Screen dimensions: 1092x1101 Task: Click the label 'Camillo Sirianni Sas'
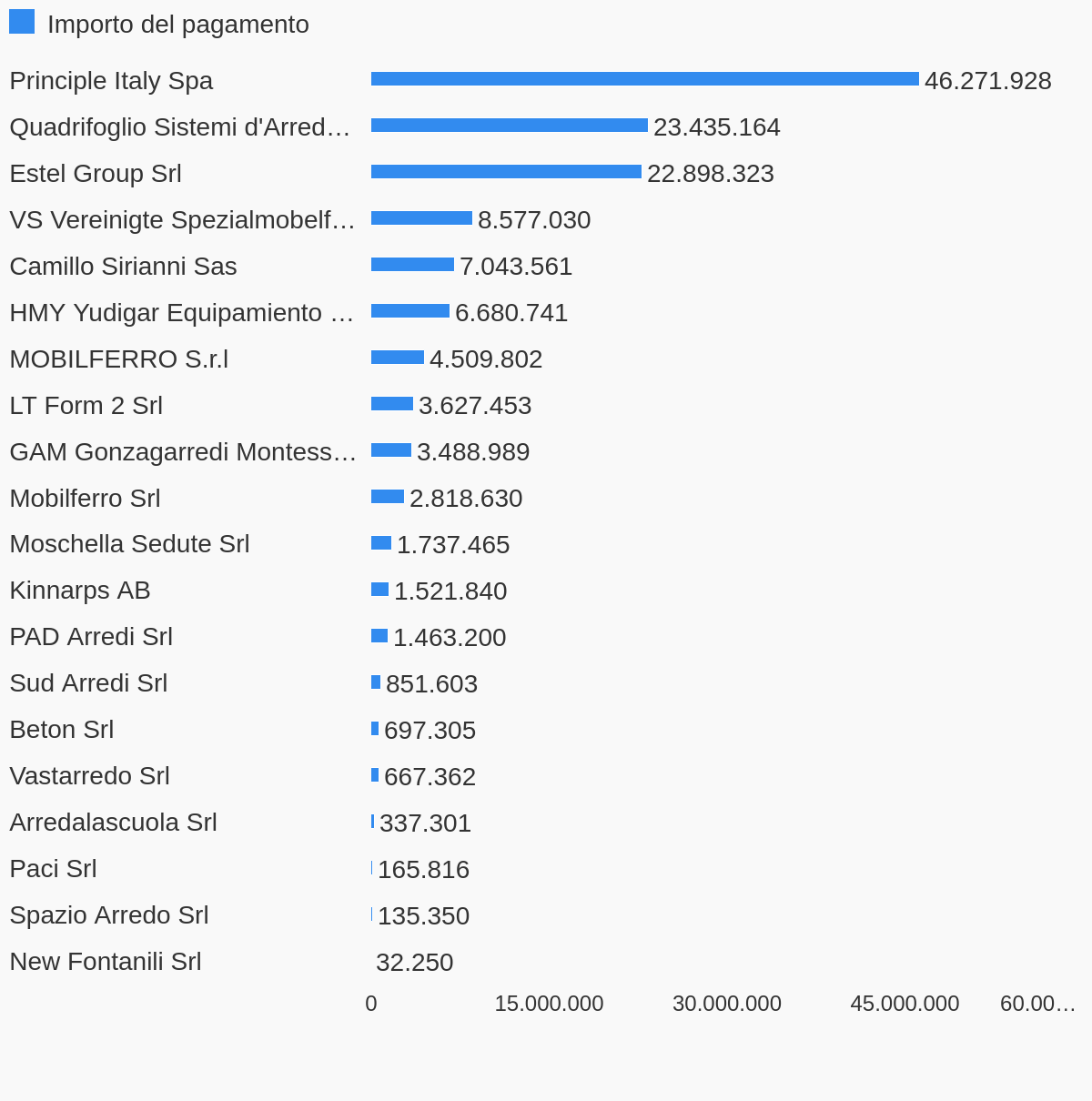tap(123, 267)
